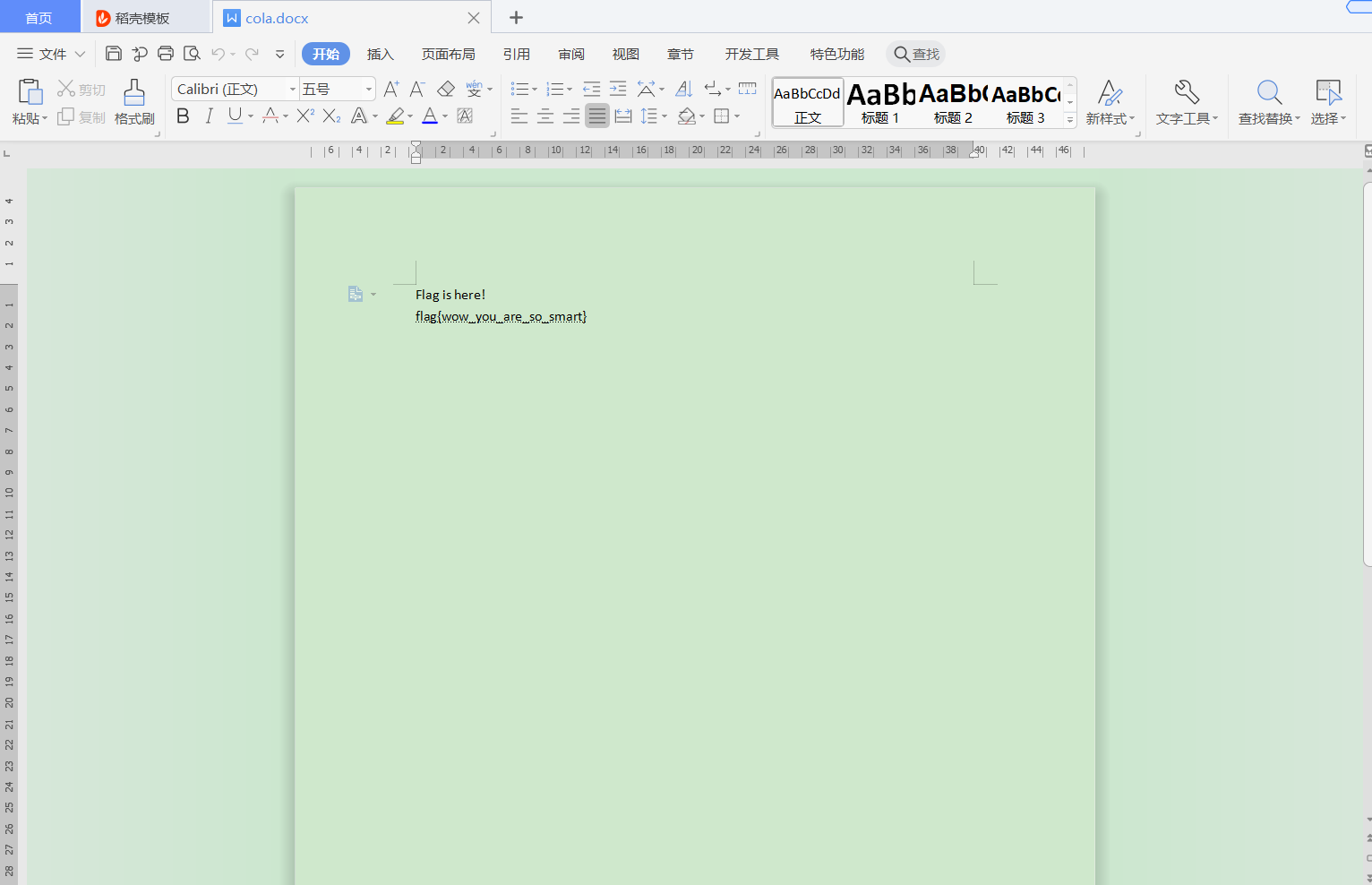Viewport: 1372px width, 885px height.
Task: Open the Calibri font name dropdown
Action: (293, 89)
